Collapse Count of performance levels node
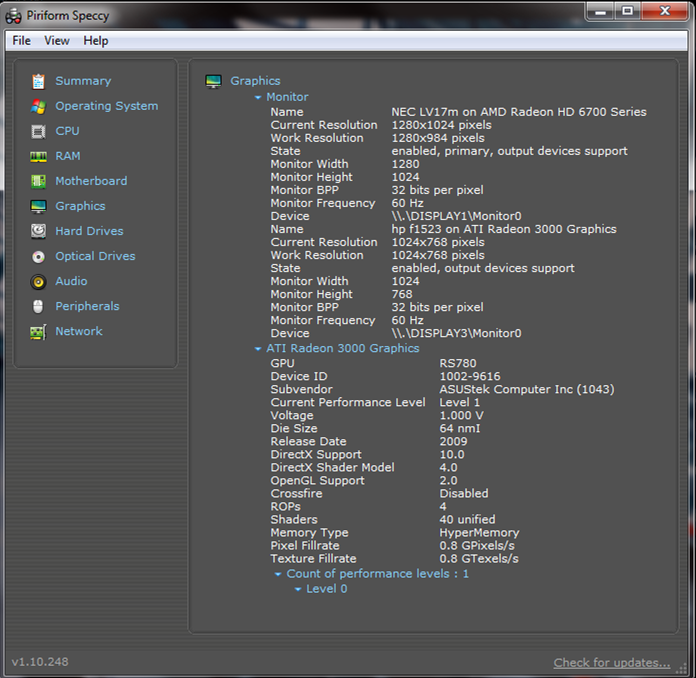 pos(278,574)
